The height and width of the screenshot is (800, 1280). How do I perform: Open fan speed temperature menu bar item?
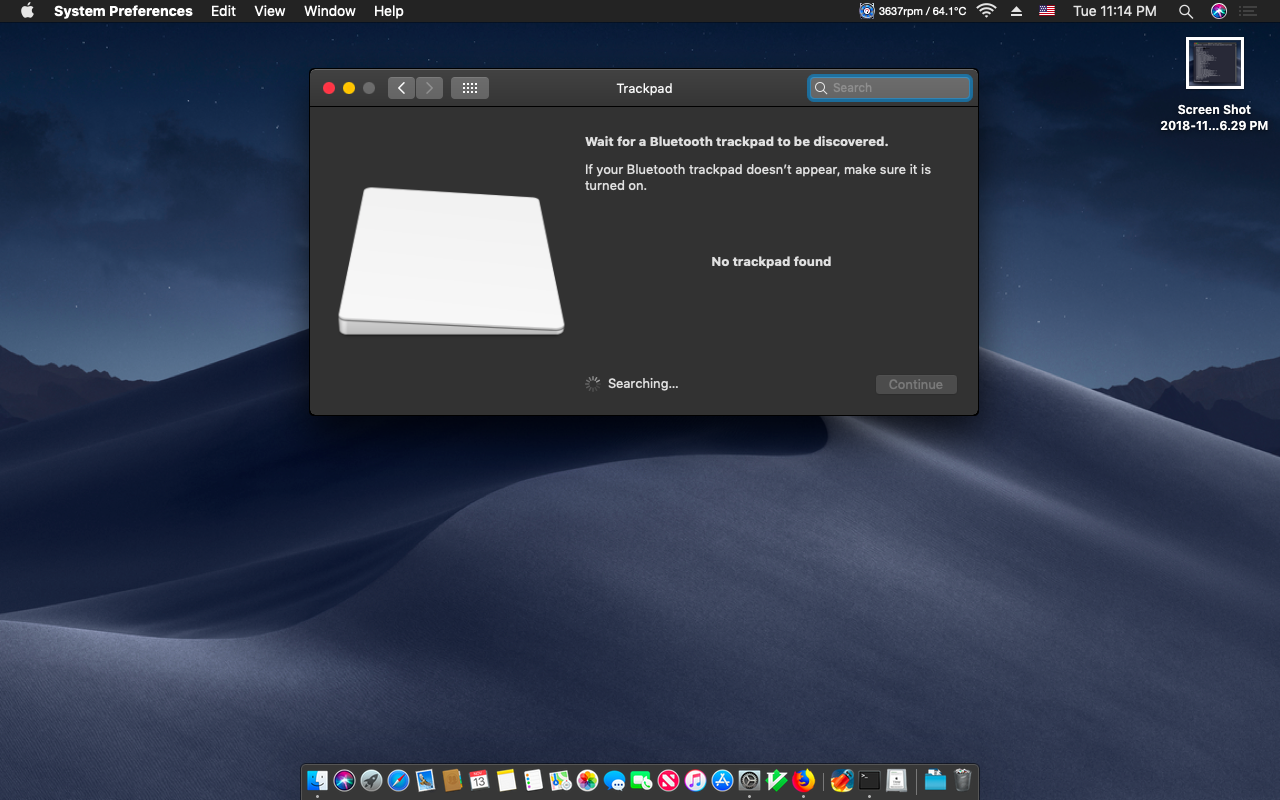[913, 11]
